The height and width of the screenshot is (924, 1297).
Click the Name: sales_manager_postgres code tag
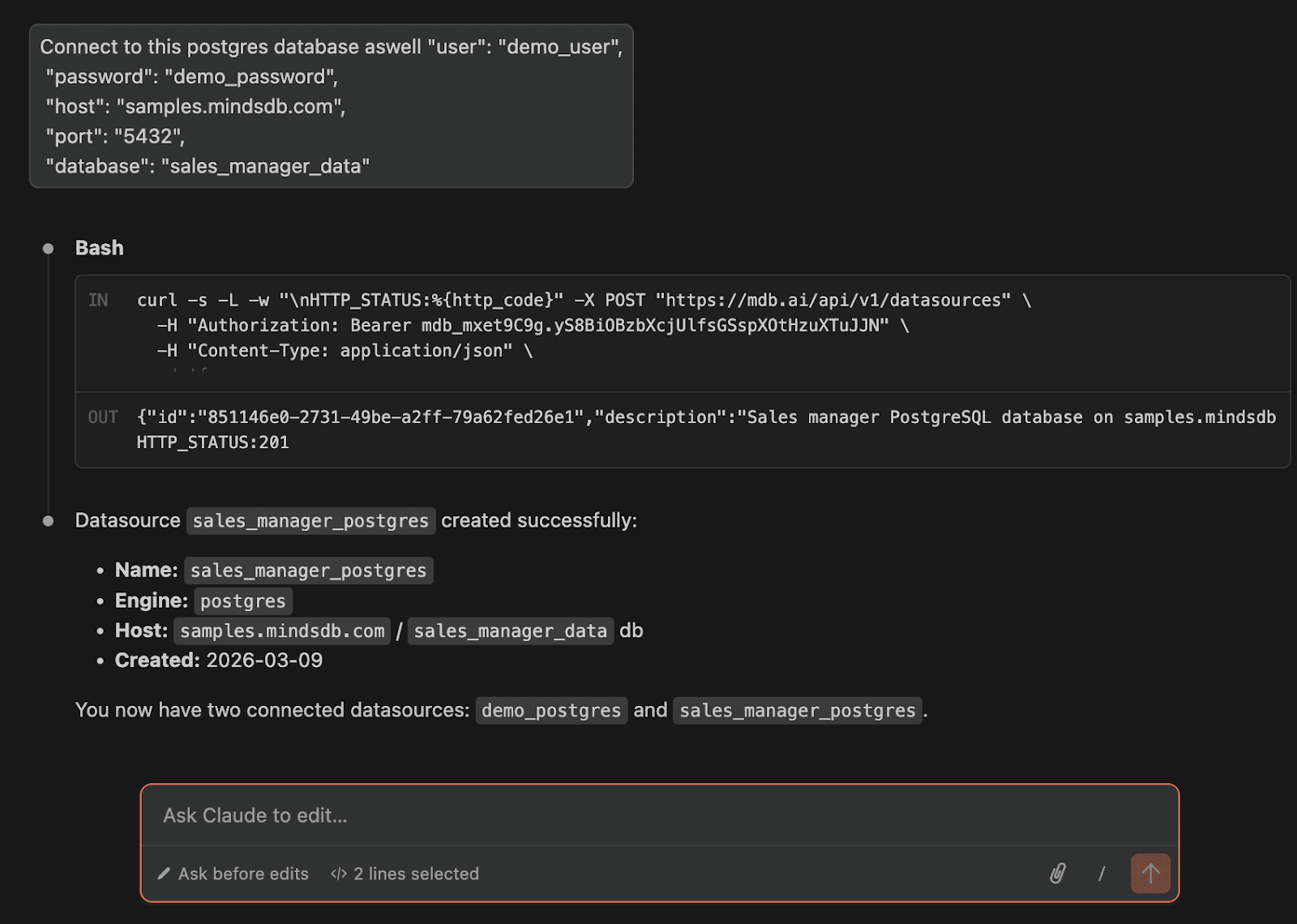[x=308, y=571]
